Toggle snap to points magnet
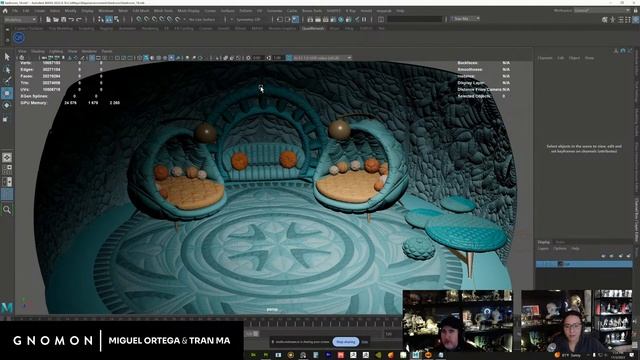 pyautogui.click(x=155, y=19)
